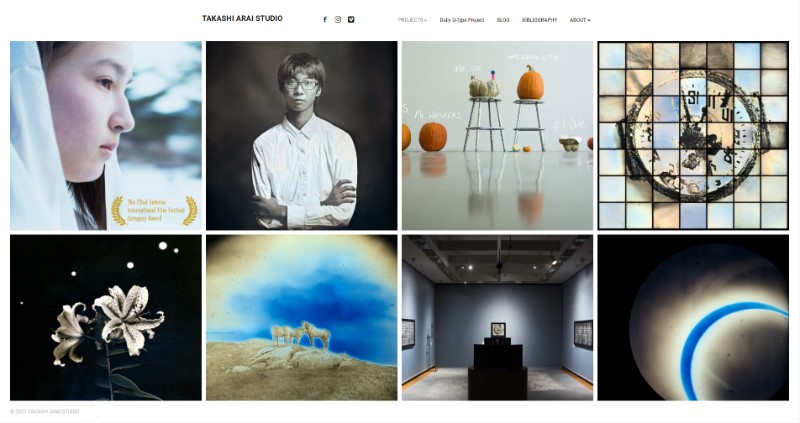Open the Vimeo channel icon

(x=351, y=20)
